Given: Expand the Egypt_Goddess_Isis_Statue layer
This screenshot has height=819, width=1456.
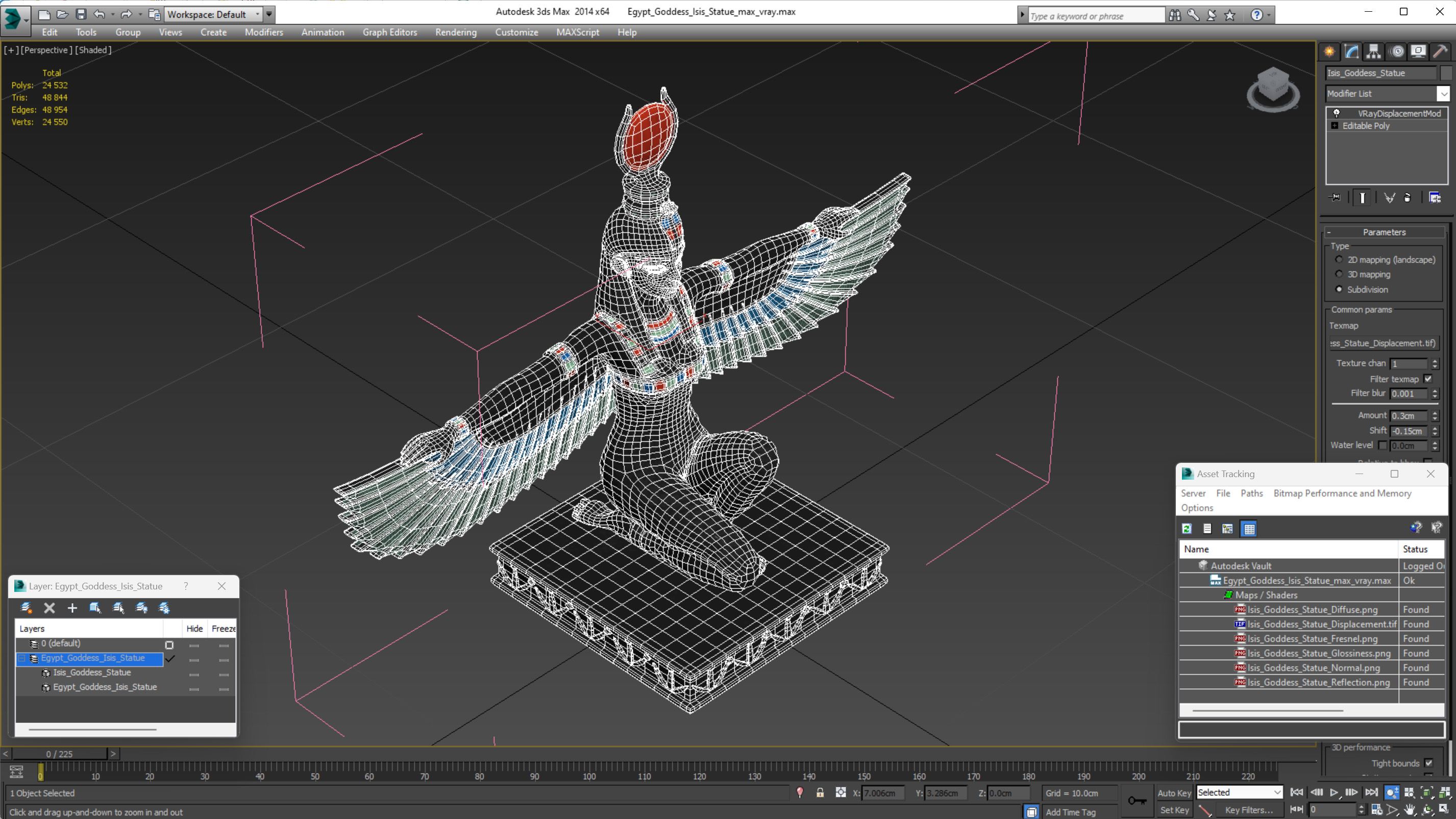Looking at the screenshot, I should tap(21, 657).
